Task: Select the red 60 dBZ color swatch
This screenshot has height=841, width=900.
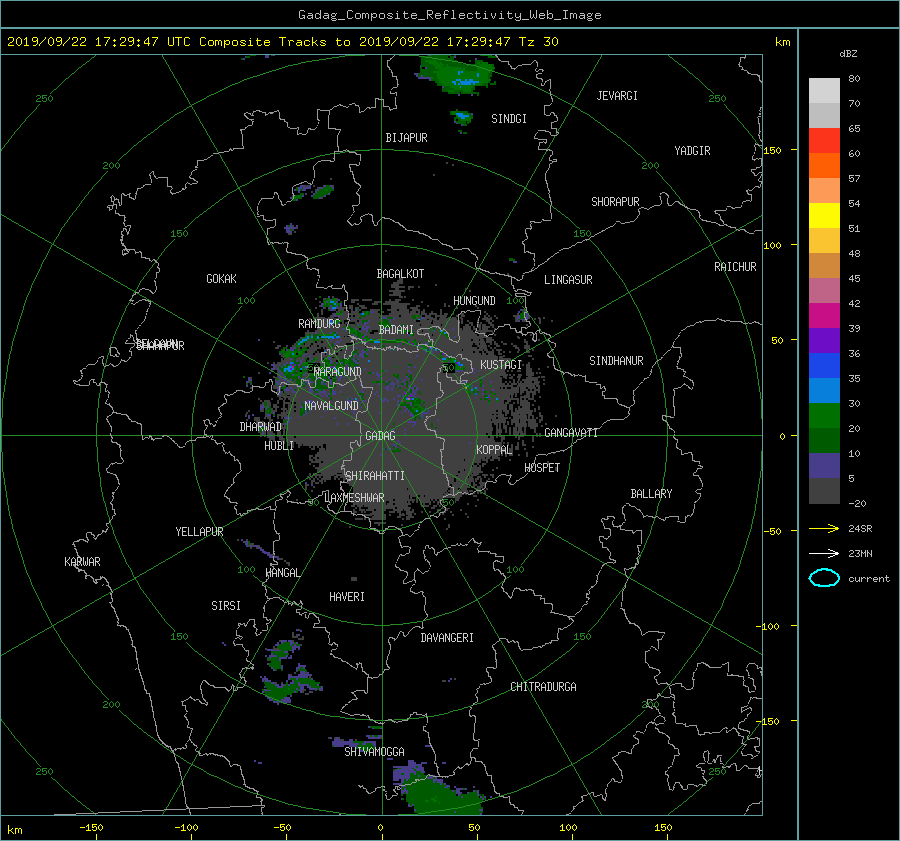Action: pos(824,140)
